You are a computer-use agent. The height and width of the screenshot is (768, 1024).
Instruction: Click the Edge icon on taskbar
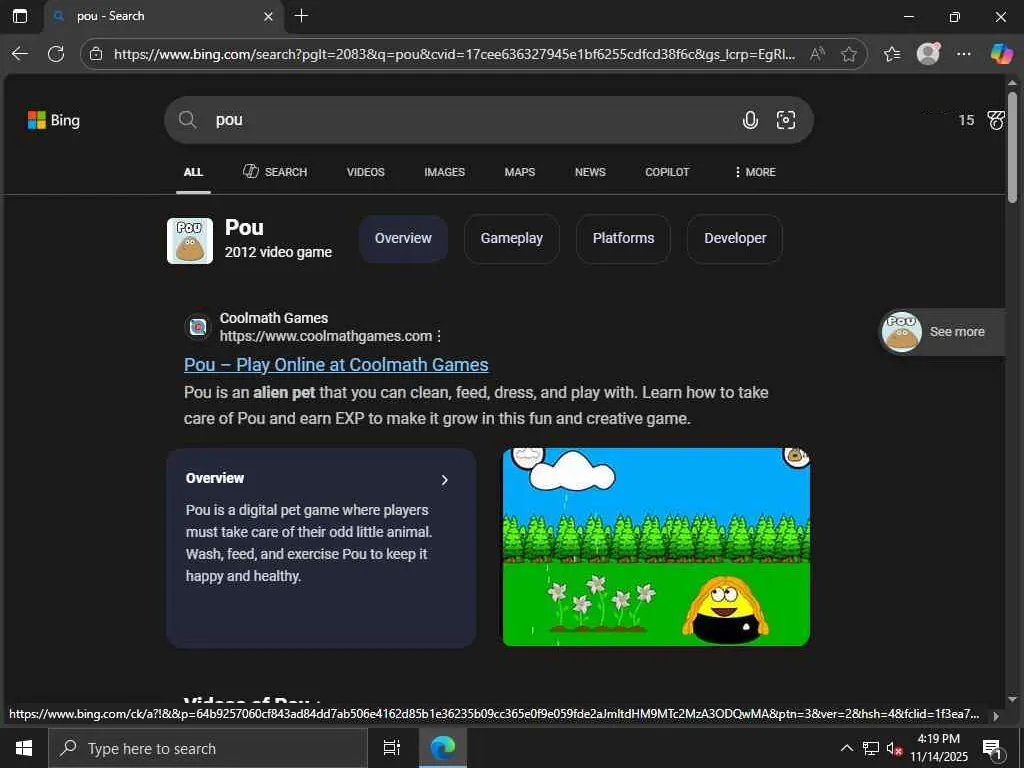pyautogui.click(x=443, y=748)
